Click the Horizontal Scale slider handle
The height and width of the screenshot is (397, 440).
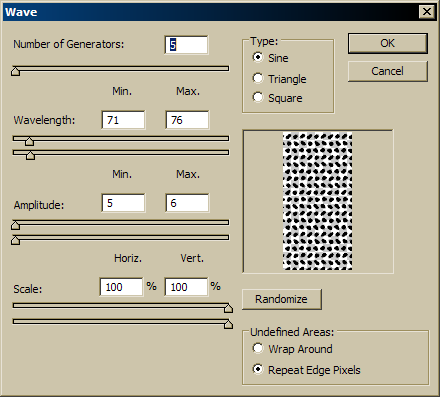(x=228, y=308)
